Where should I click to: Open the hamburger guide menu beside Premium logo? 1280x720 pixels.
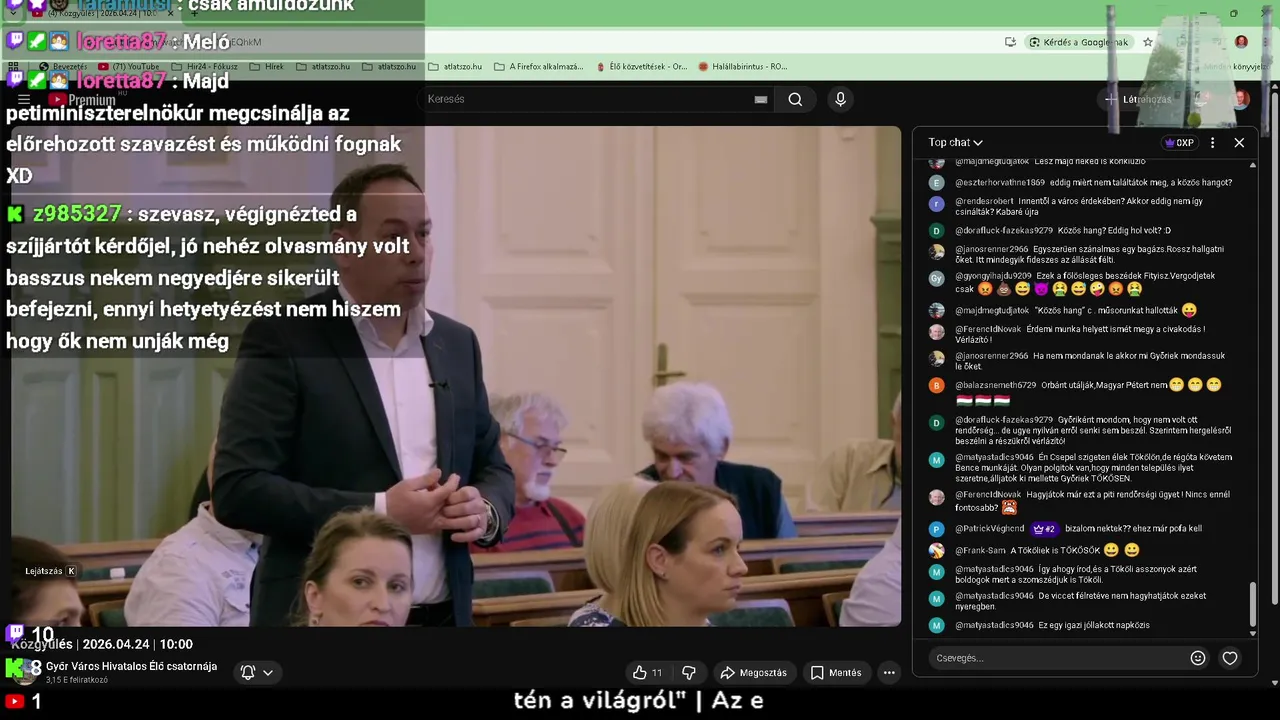pos(24,99)
